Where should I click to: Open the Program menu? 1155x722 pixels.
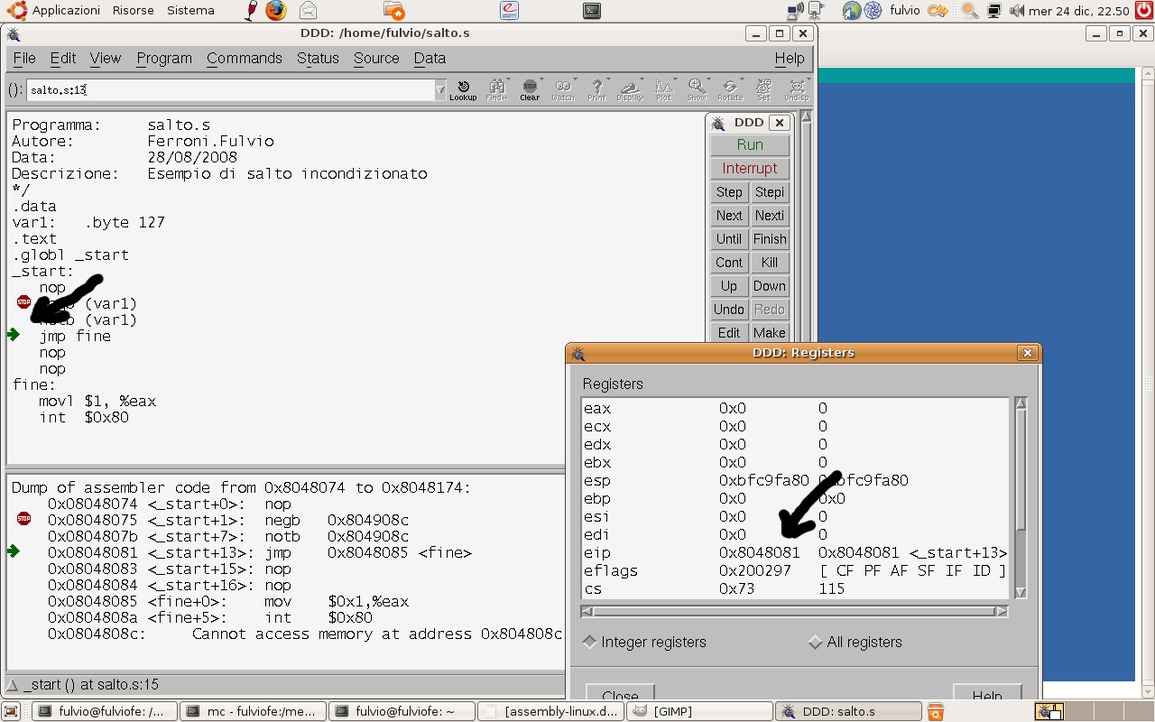[164, 58]
